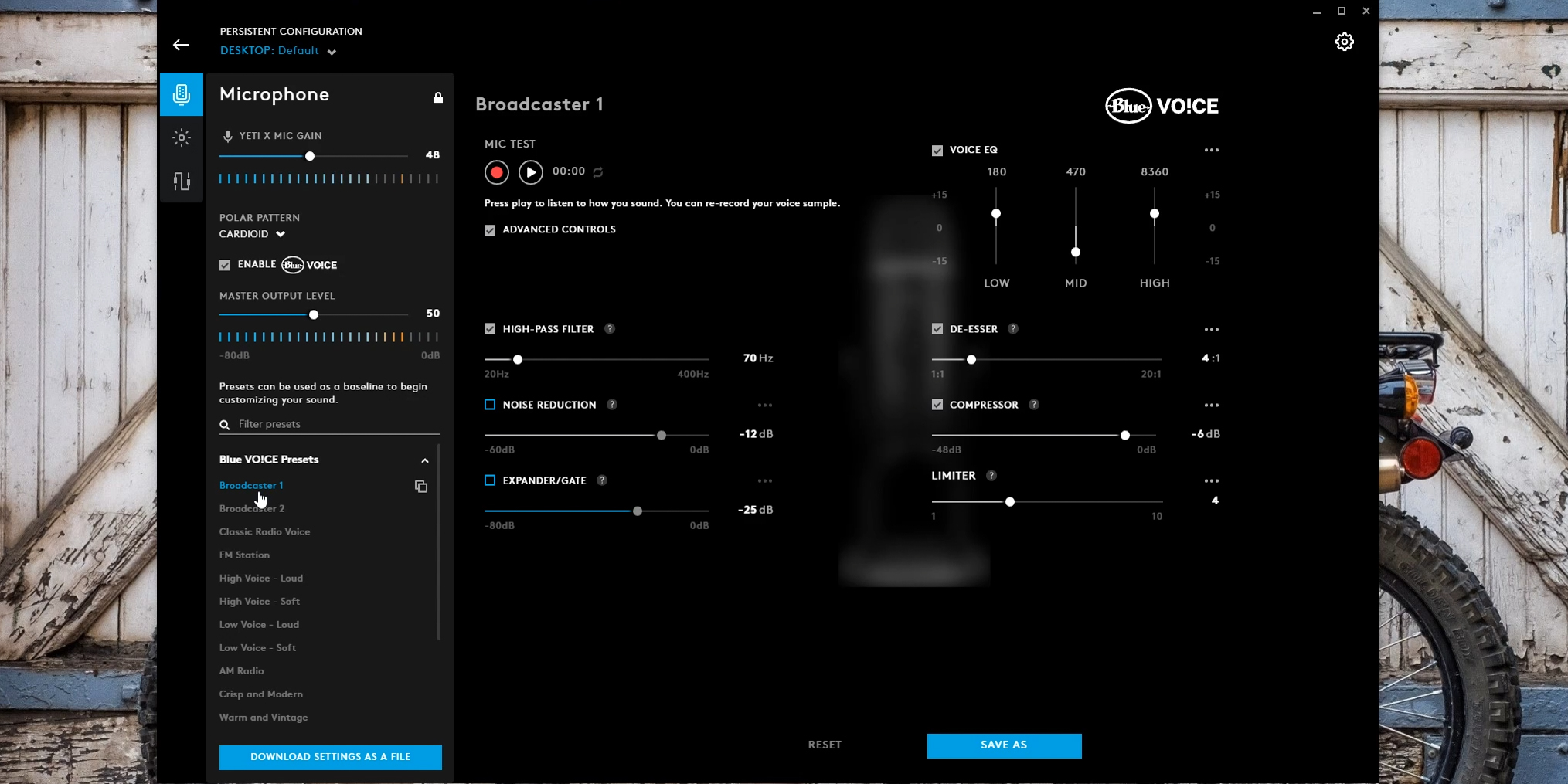The image size is (1568, 784).
Task: Click the Filter presets search field
Action: coord(332,424)
